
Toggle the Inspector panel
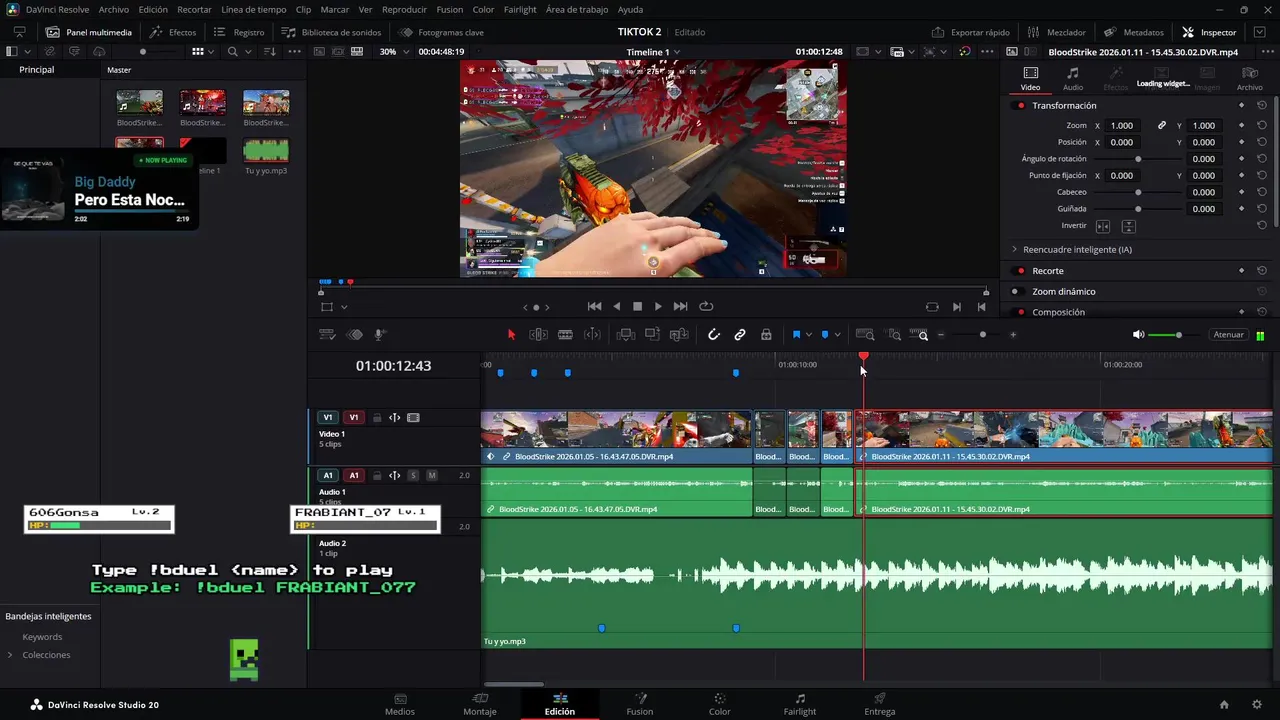(1209, 32)
